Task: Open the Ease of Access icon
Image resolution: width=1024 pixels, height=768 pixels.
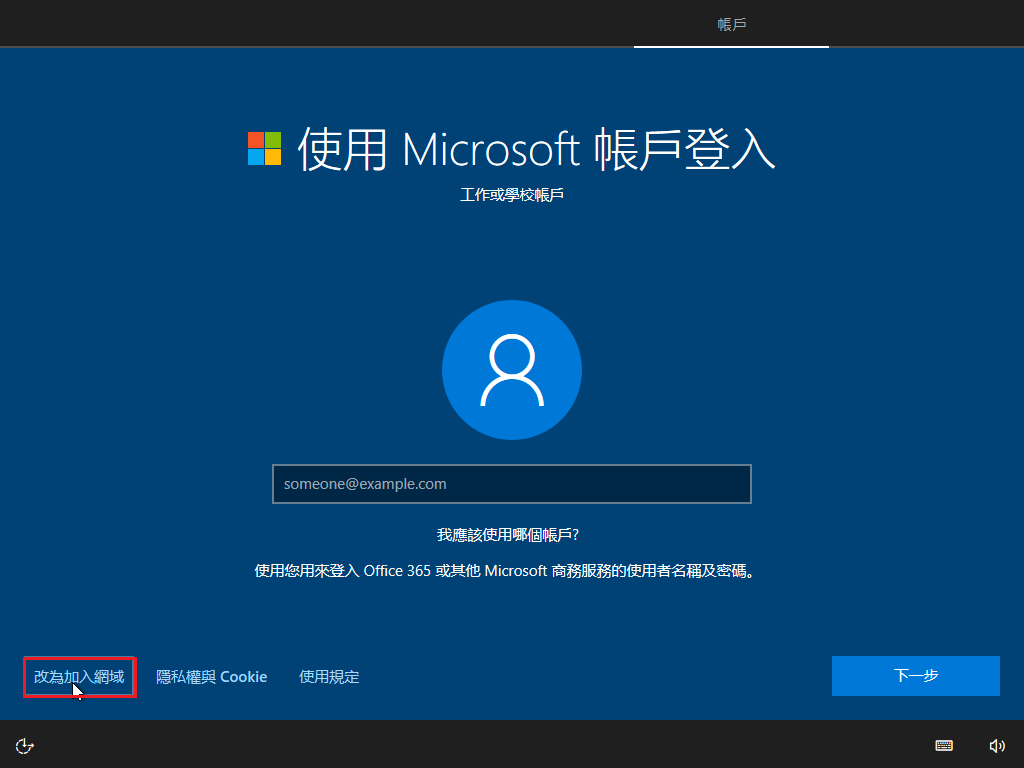Action: (24, 746)
